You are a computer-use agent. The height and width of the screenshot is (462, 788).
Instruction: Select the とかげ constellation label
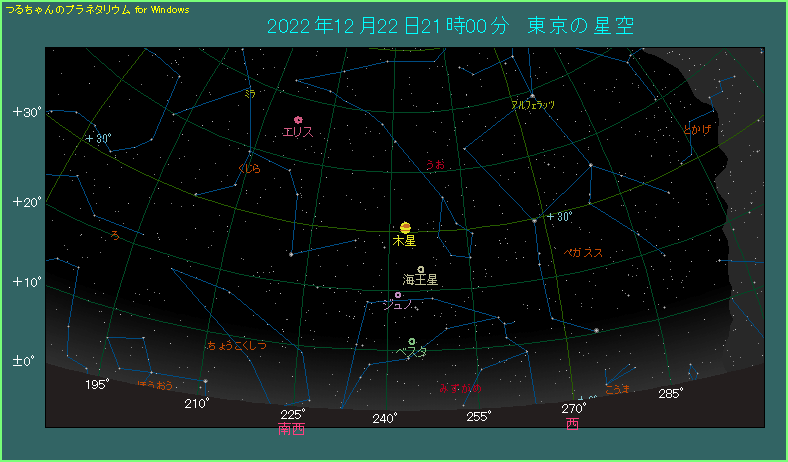(x=696, y=130)
